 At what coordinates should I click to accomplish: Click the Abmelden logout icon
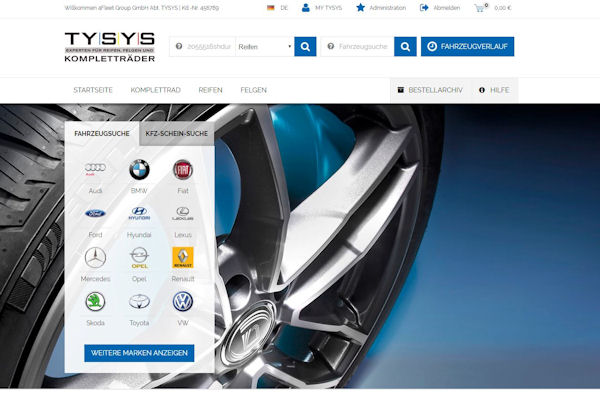(x=424, y=8)
